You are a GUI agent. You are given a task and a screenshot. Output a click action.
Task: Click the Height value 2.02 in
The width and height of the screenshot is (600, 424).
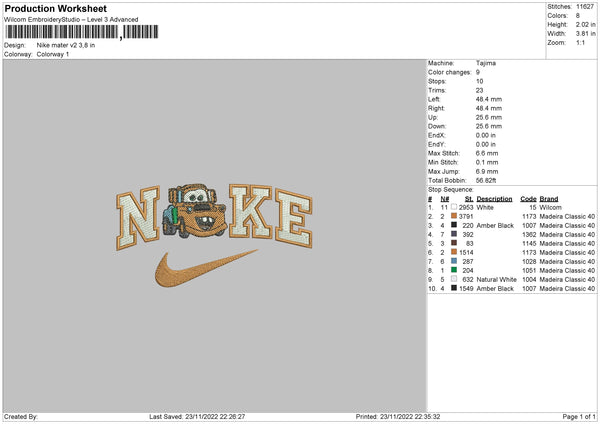click(585, 24)
